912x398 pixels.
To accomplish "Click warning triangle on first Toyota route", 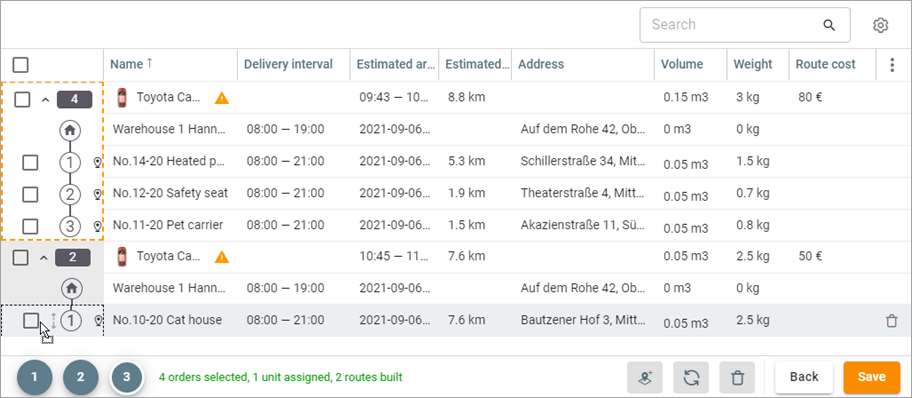I will (222, 98).
